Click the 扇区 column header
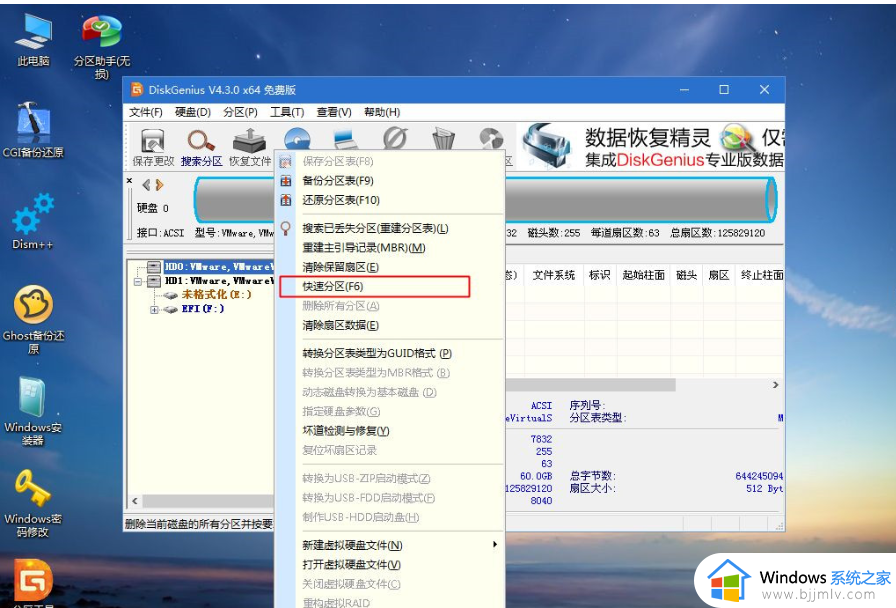896x608 pixels. pos(718,275)
